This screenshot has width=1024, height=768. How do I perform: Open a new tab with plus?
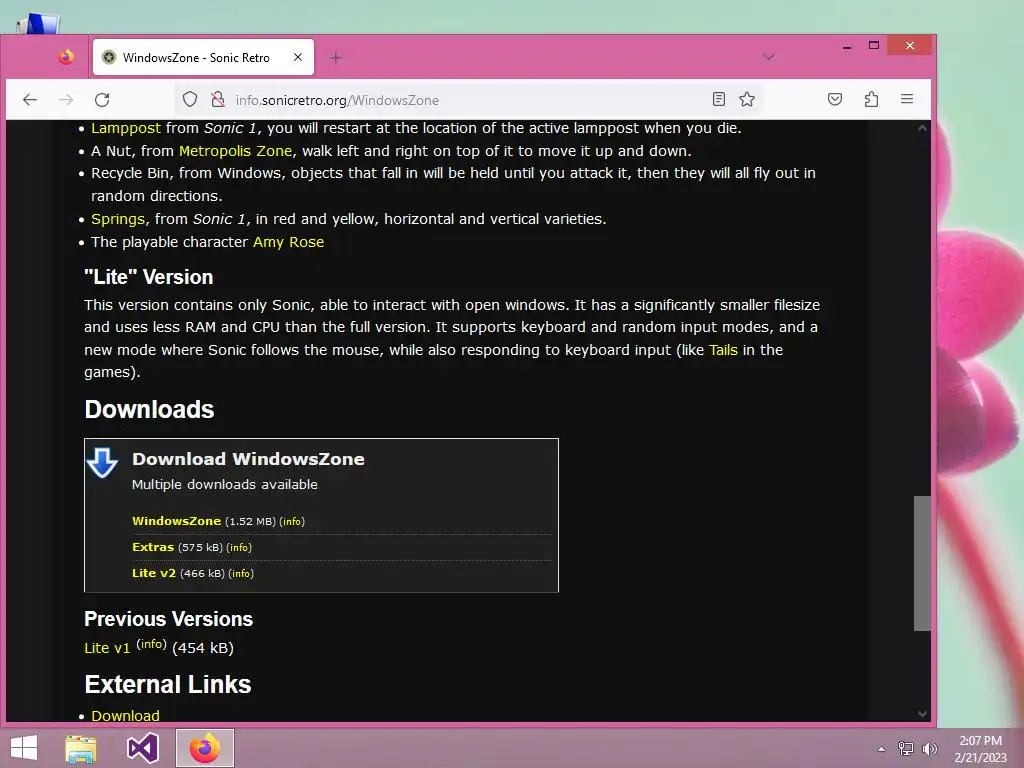coord(336,58)
